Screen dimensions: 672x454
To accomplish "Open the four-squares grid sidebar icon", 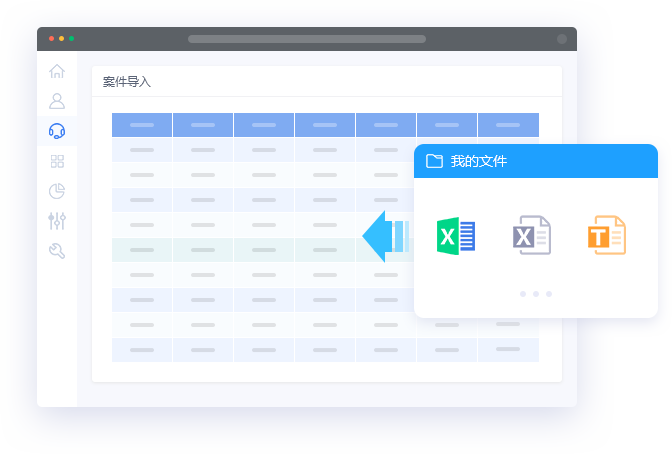I will click(x=57, y=161).
